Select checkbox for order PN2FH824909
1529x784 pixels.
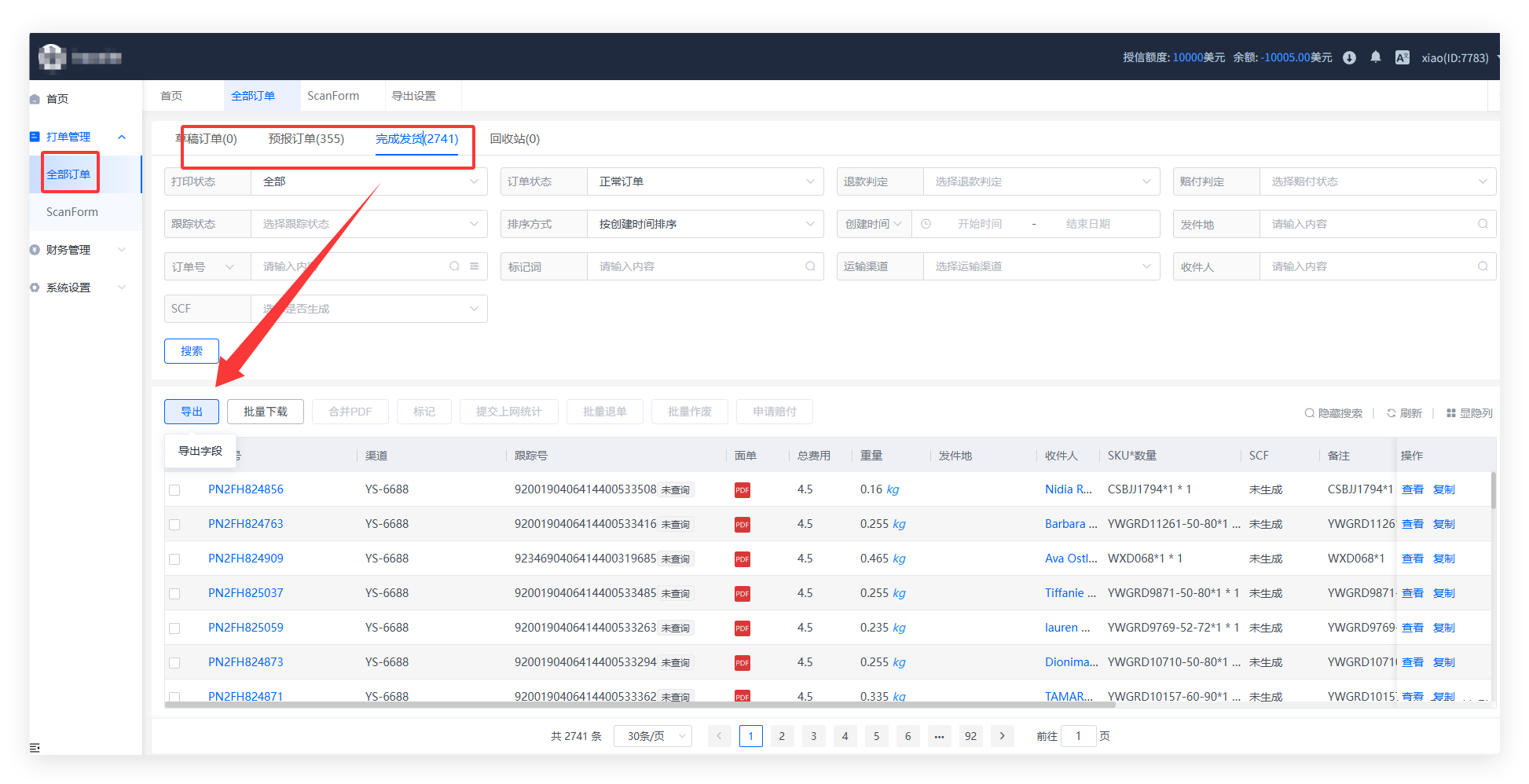point(174,559)
